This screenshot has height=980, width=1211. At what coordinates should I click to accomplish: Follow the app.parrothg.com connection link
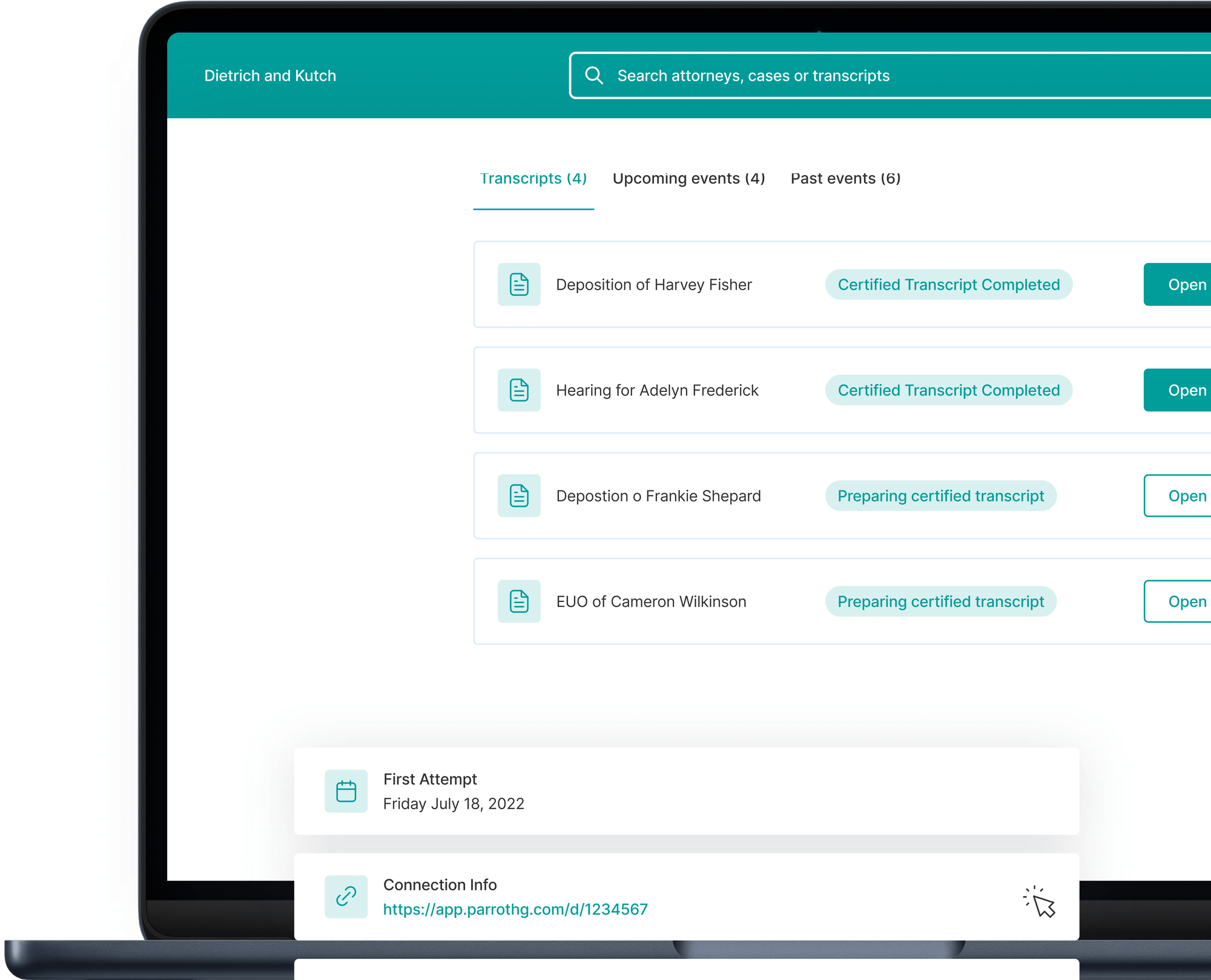click(x=515, y=909)
